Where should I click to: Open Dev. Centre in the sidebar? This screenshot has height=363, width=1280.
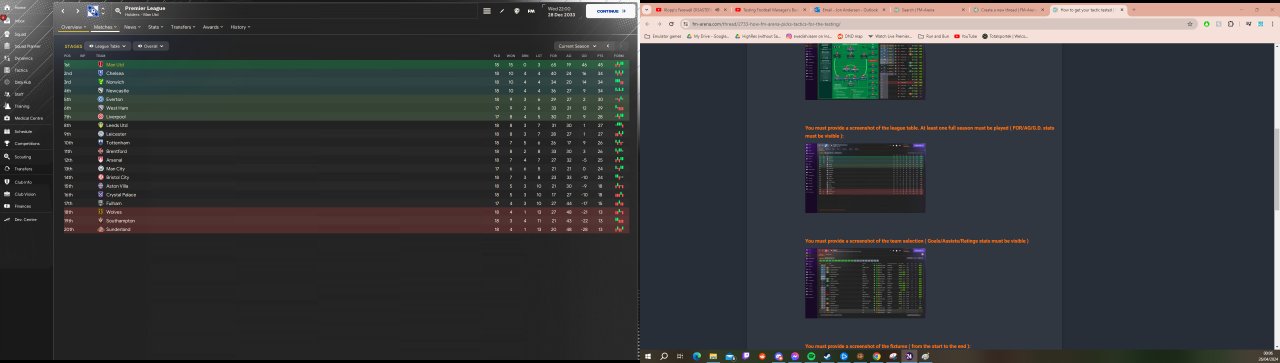tap(20, 219)
